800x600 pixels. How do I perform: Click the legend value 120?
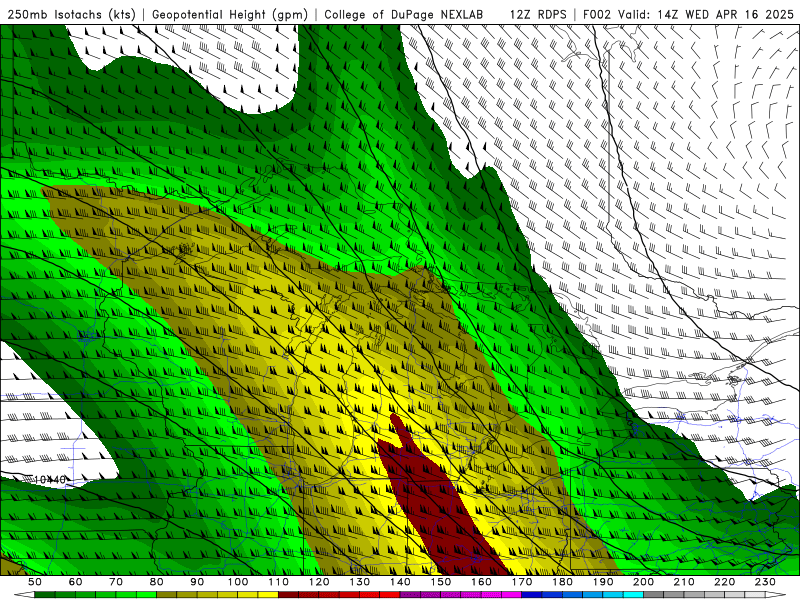(x=319, y=582)
